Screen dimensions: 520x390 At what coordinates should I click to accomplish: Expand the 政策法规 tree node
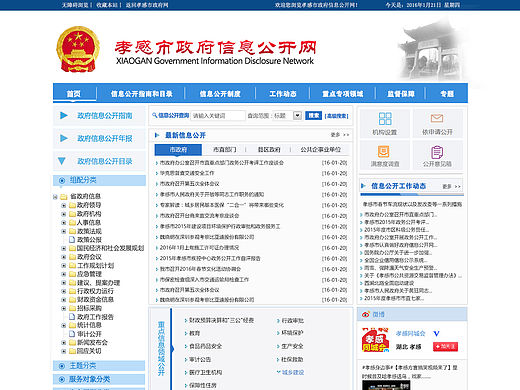click(64, 231)
